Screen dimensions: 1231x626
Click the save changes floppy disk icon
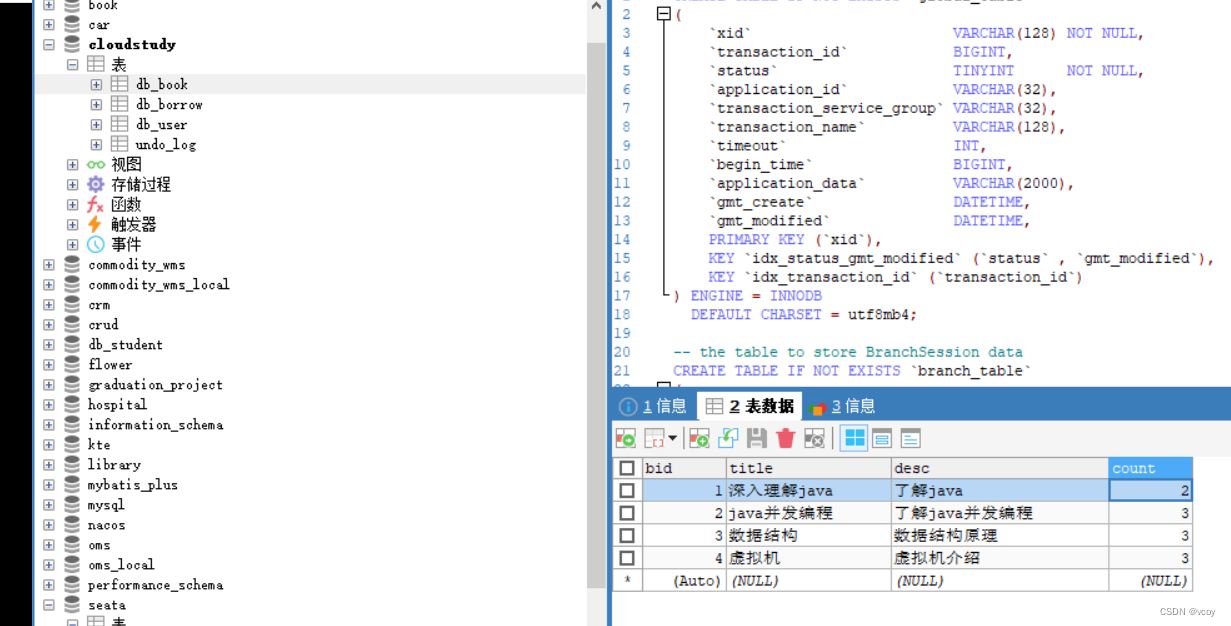[757, 438]
